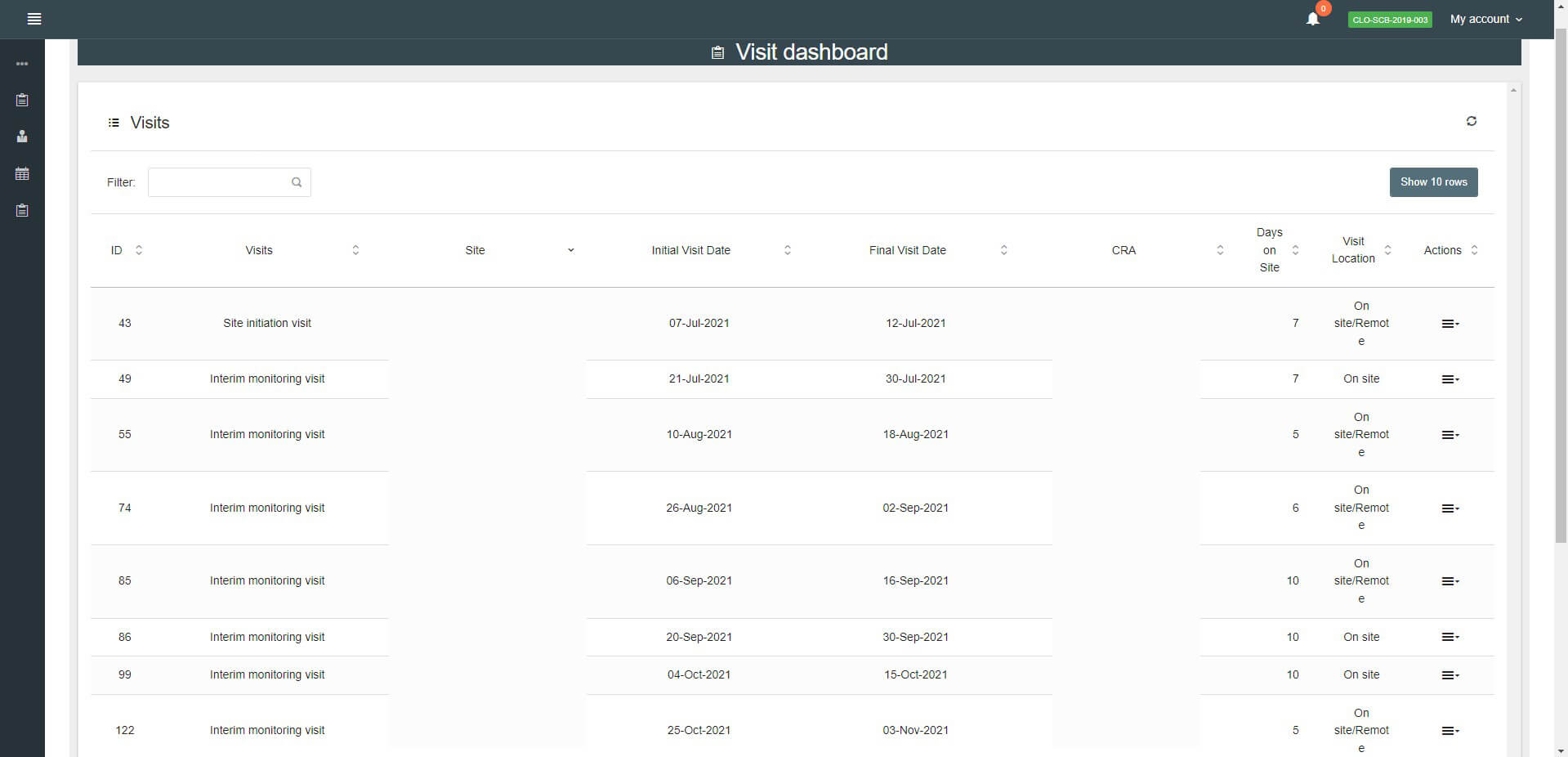Open notifications bell icon

(1313, 19)
